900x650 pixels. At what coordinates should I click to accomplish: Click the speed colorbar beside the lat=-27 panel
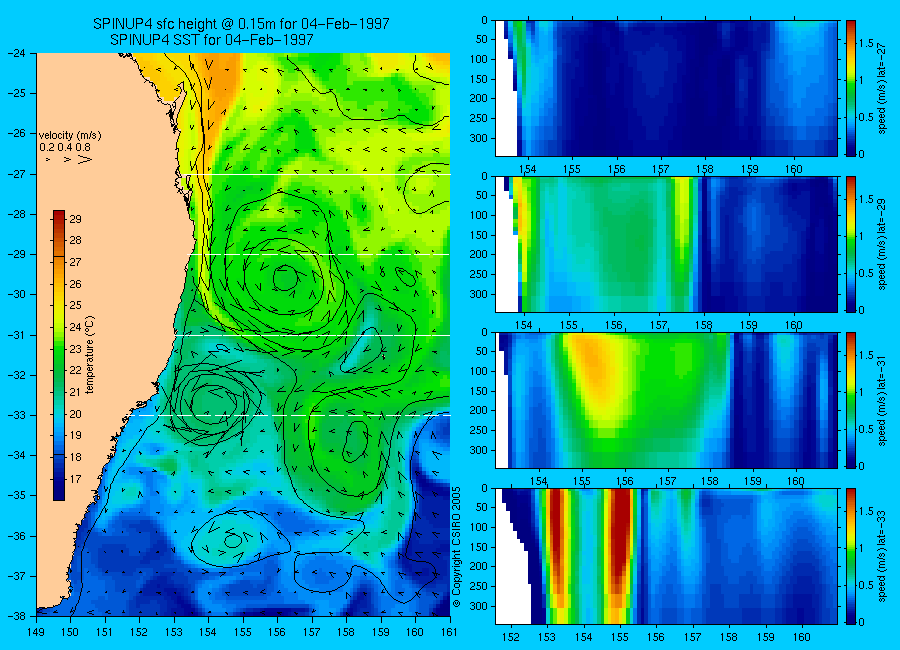tap(851, 88)
